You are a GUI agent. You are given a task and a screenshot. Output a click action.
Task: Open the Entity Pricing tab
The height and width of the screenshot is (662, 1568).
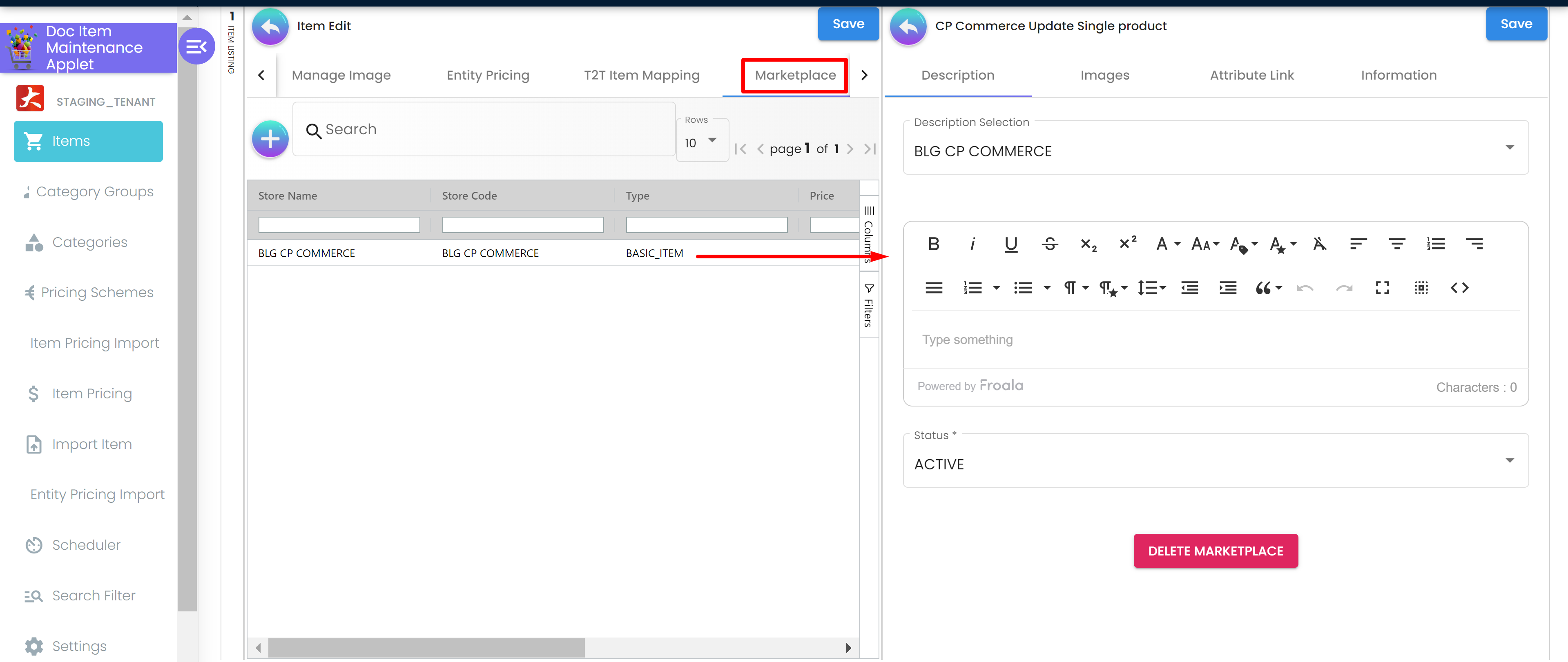click(488, 75)
